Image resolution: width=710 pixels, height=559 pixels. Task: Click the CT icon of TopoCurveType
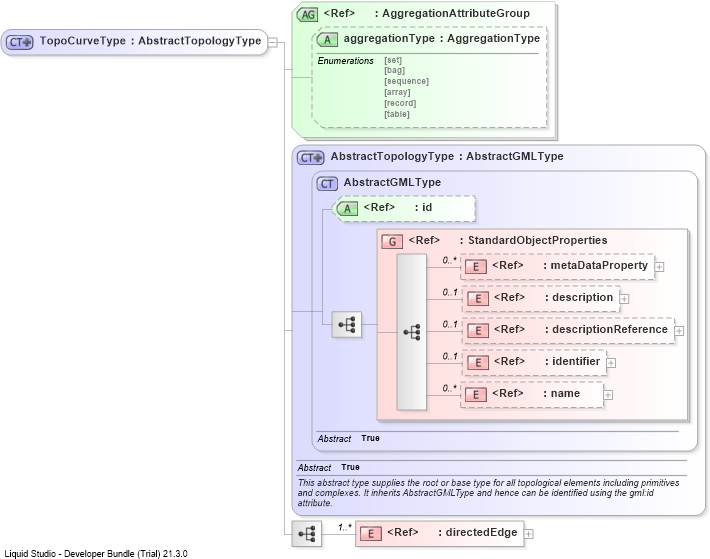[x=19, y=42]
